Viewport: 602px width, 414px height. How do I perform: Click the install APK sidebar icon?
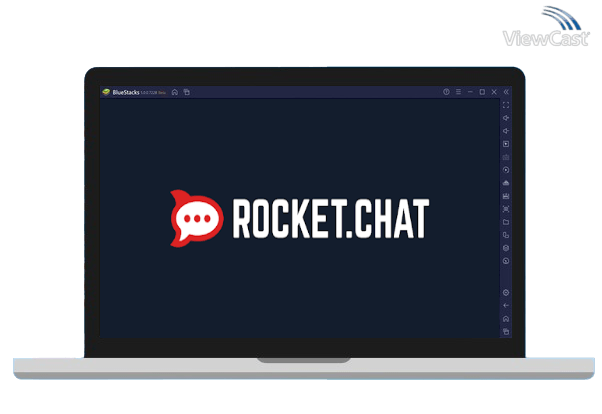point(506,183)
